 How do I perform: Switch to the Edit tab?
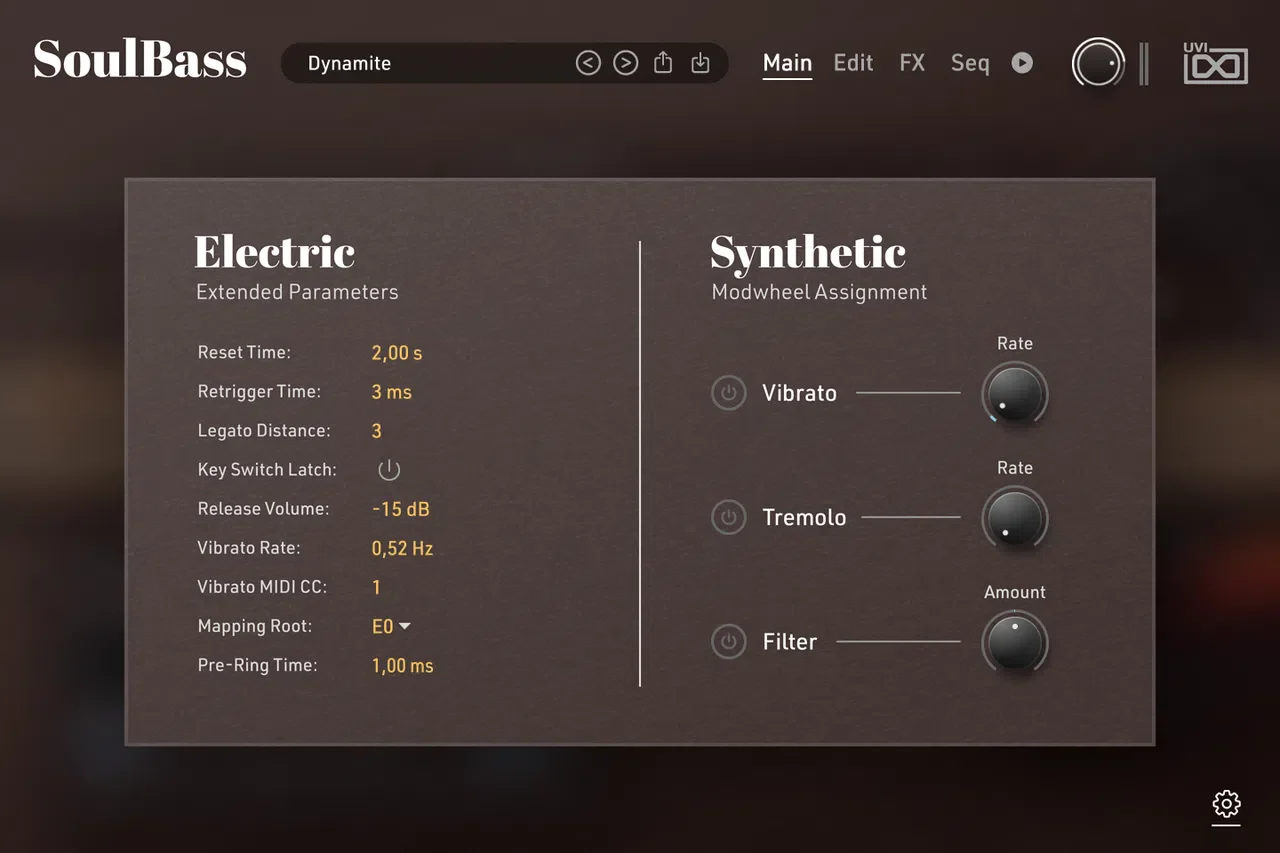[x=853, y=63]
